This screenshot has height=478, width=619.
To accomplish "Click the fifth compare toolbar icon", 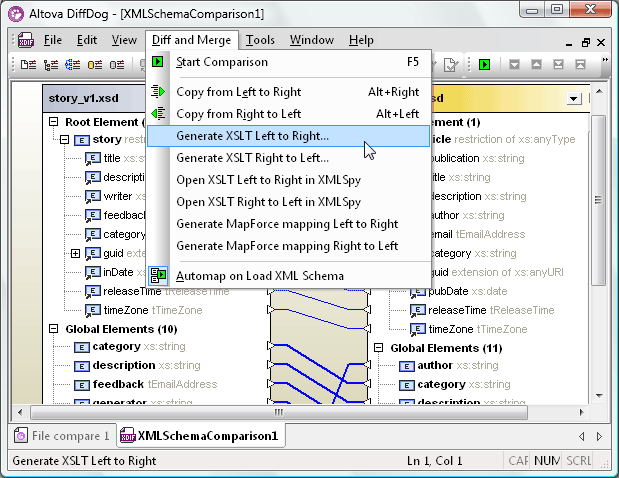I will (117, 64).
